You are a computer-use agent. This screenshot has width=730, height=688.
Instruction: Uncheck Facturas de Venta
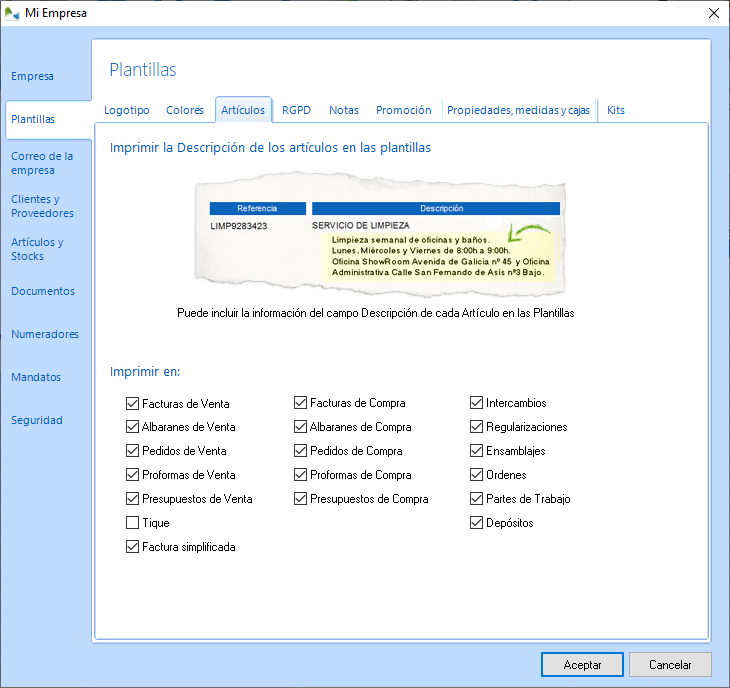pos(133,404)
